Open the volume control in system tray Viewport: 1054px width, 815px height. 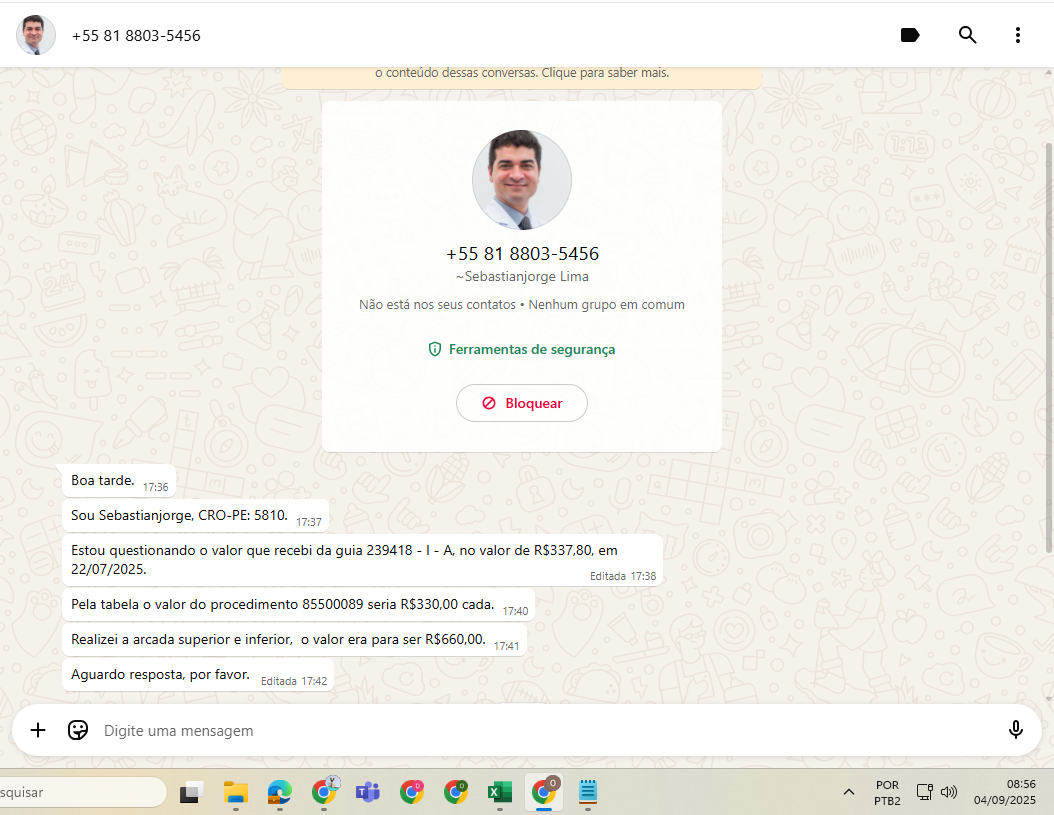tap(949, 792)
